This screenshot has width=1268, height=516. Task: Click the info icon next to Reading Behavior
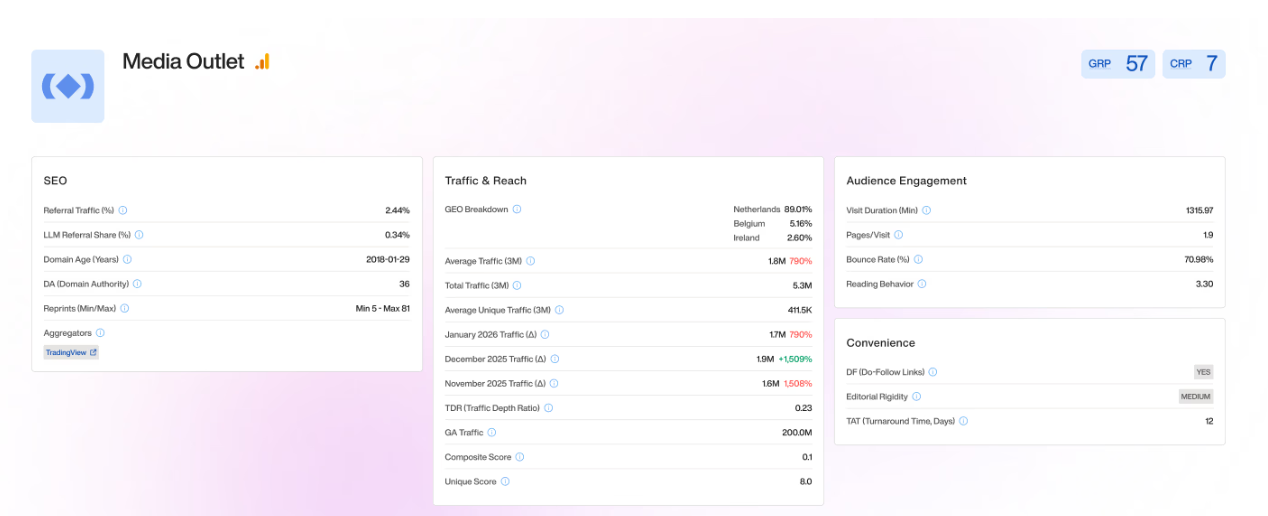[x=922, y=284]
